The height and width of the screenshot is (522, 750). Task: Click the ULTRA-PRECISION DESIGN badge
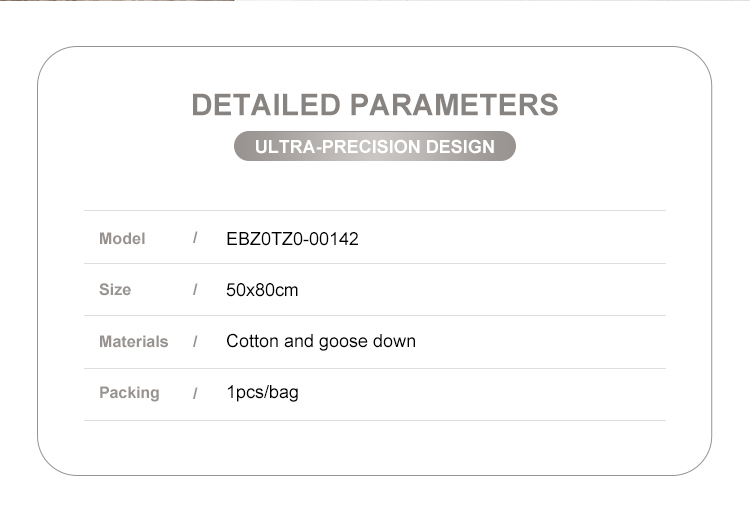tap(374, 147)
